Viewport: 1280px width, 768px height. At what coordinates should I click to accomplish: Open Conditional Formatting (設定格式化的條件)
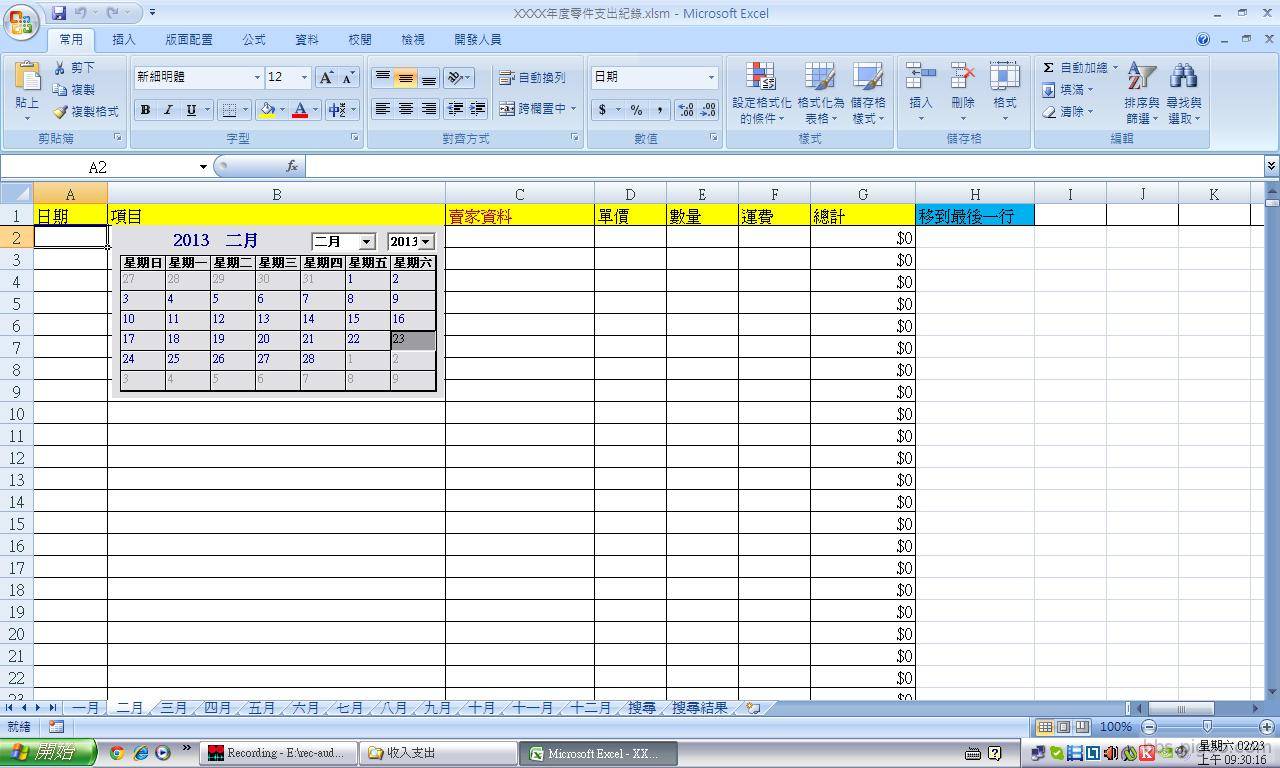coord(761,93)
